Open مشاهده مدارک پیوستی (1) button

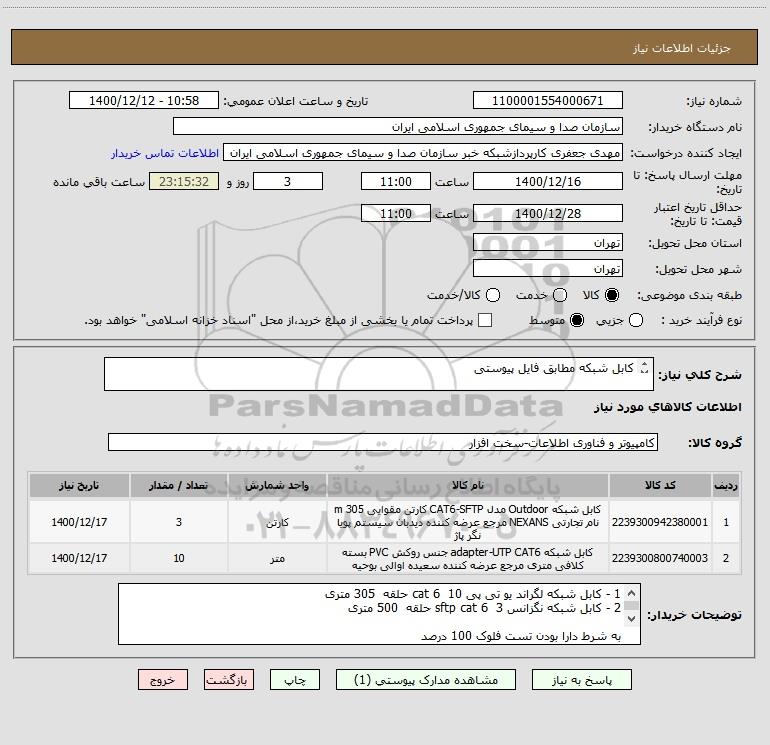tap(426, 680)
